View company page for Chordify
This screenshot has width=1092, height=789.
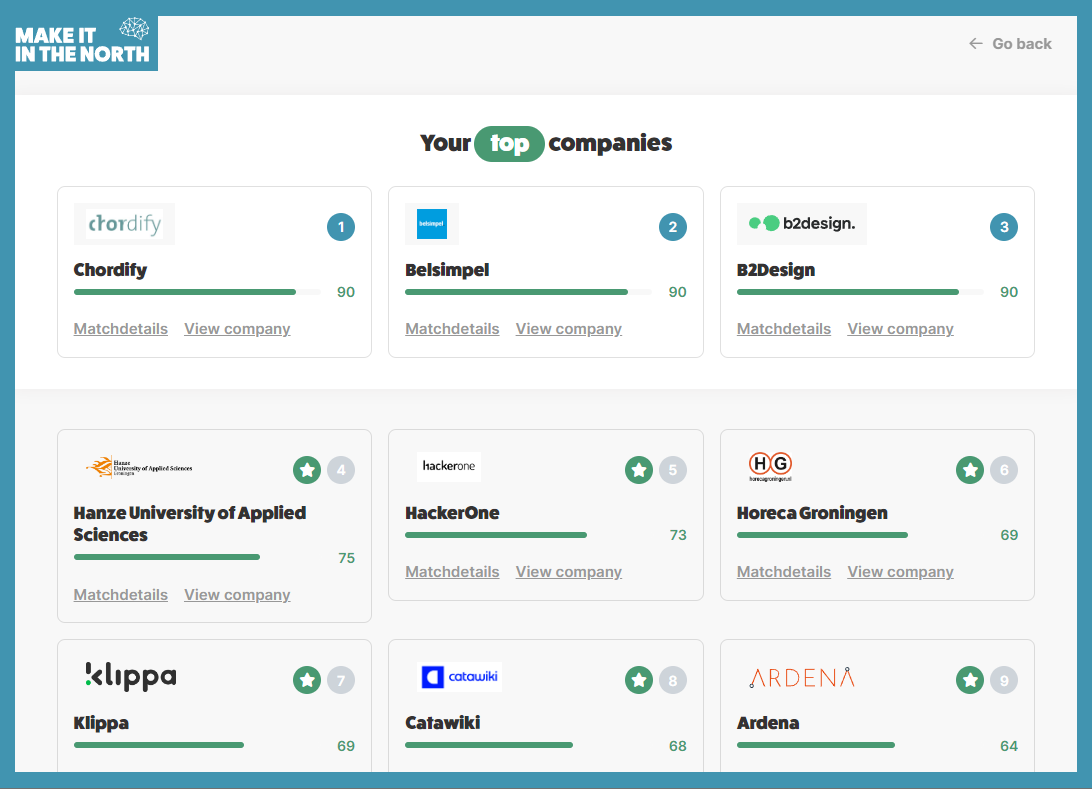tap(237, 329)
